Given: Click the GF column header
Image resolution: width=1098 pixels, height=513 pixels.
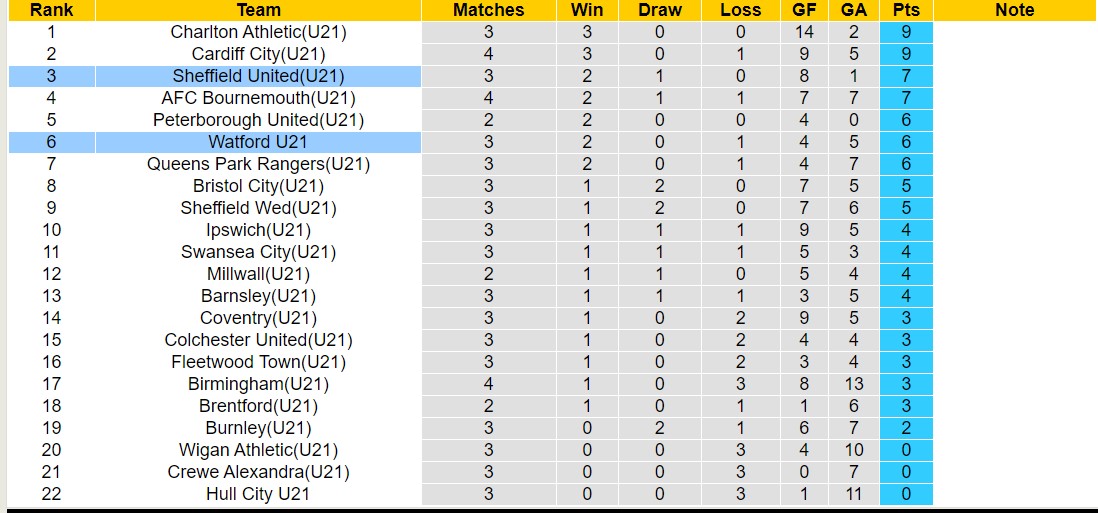Looking at the screenshot, I should [804, 10].
